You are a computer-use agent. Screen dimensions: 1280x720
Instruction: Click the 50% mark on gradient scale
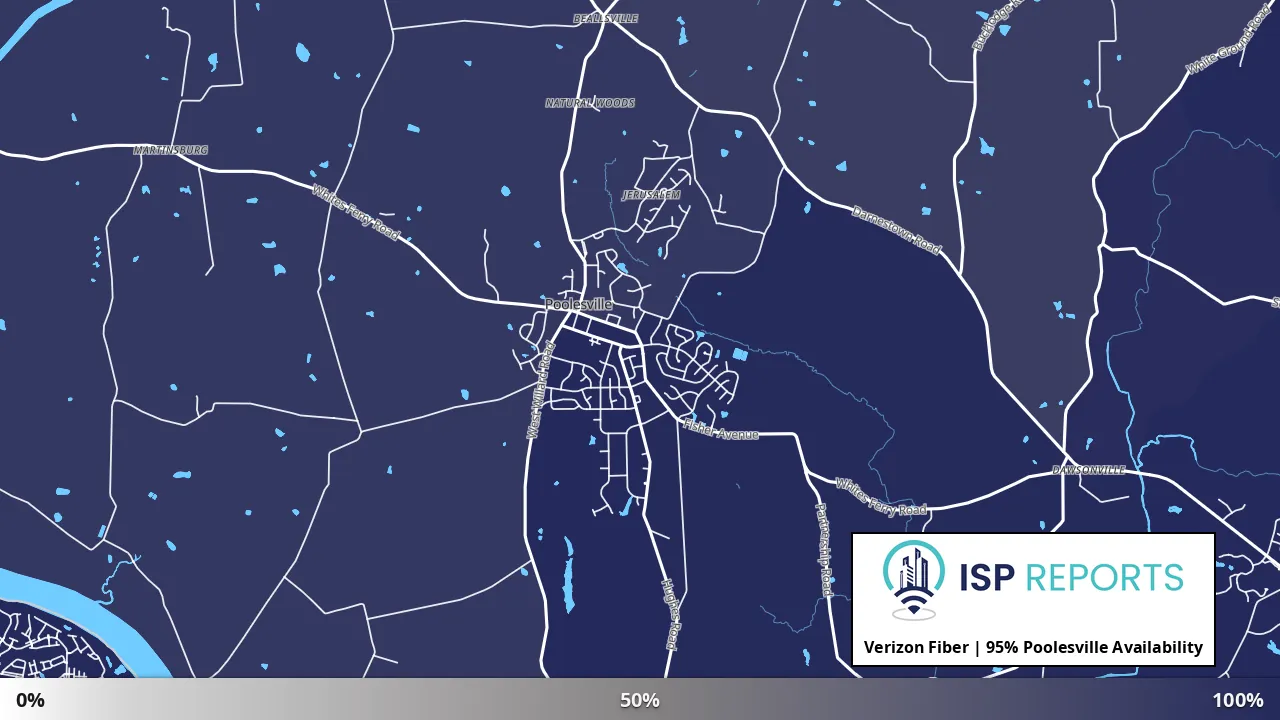(640, 700)
